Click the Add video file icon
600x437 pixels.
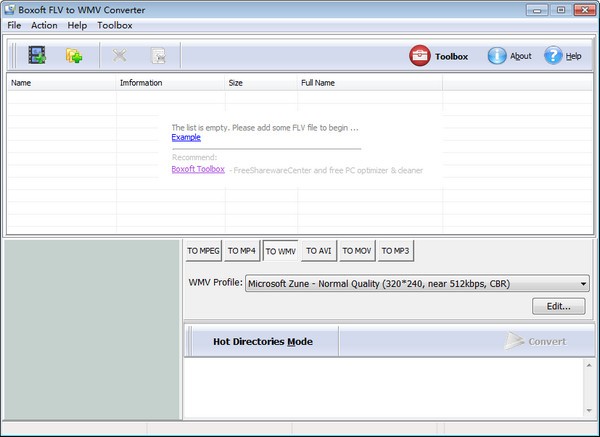[38, 56]
